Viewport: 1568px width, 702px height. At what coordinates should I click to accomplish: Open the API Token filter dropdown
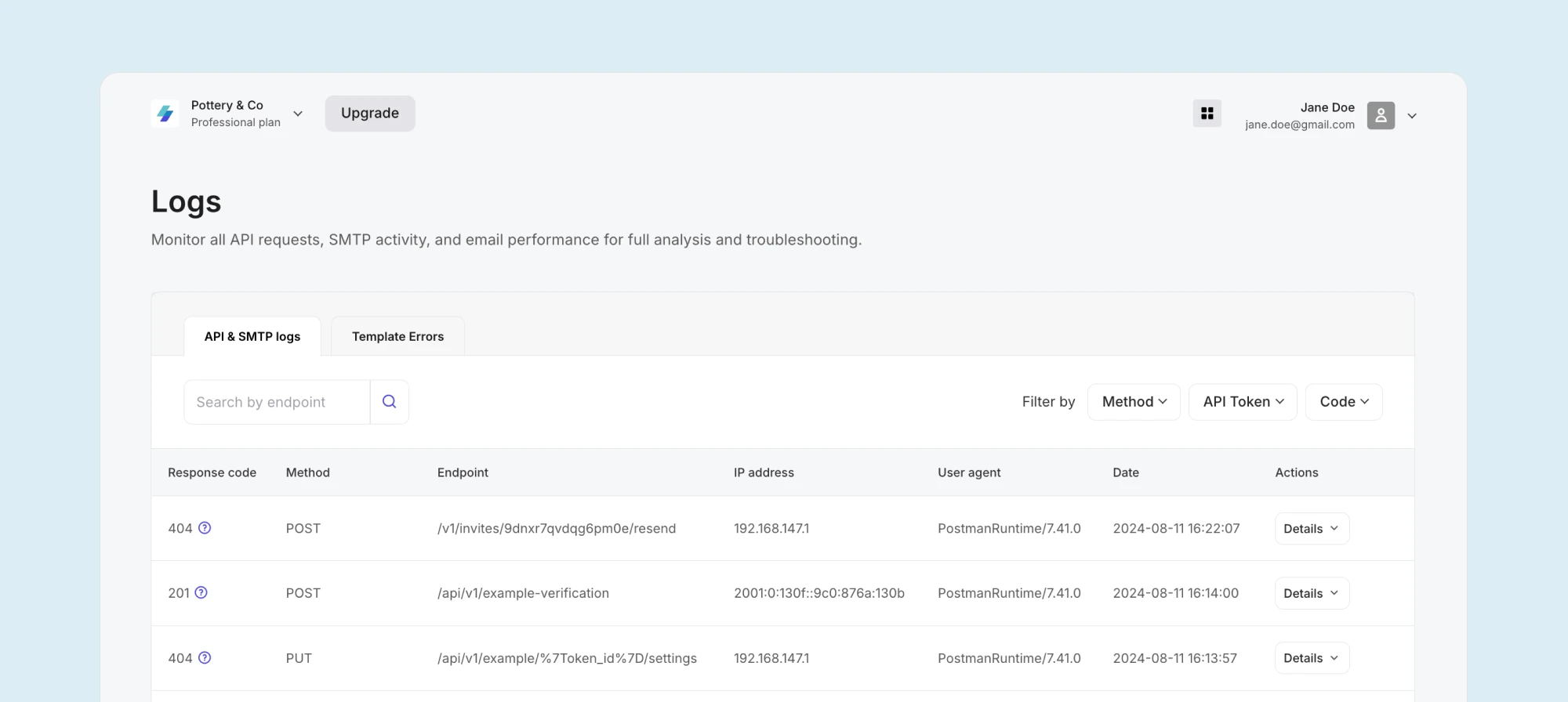pyautogui.click(x=1243, y=402)
